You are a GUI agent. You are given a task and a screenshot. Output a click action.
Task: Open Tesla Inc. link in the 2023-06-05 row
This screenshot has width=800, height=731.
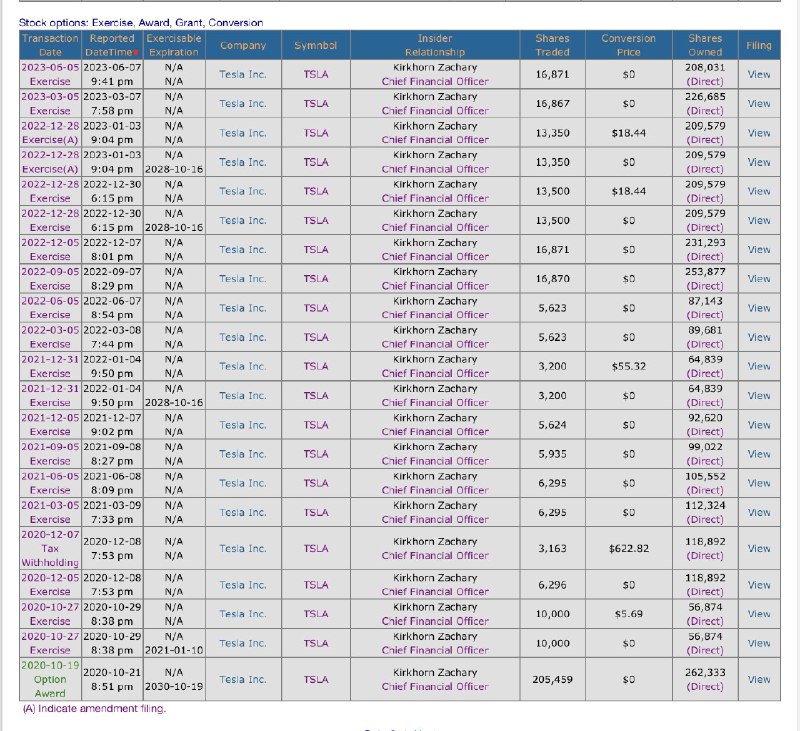(x=243, y=74)
